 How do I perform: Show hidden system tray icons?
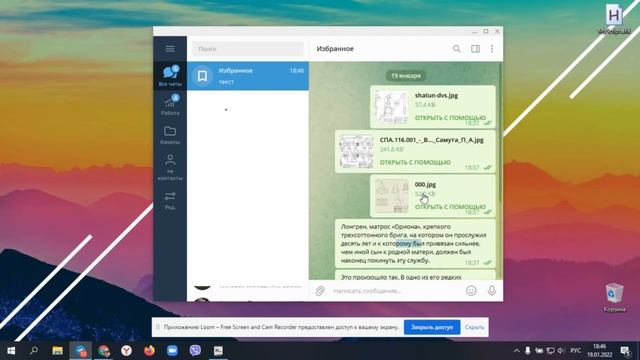coord(516,351)
